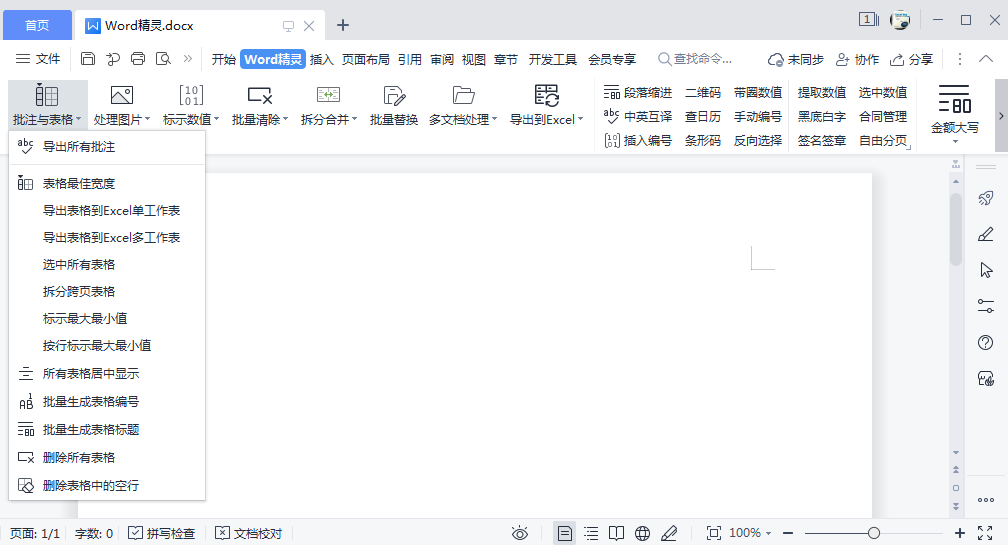Switch to the 开始 tab
This screenshot has width=1008, height=545.
pos(224,59)
